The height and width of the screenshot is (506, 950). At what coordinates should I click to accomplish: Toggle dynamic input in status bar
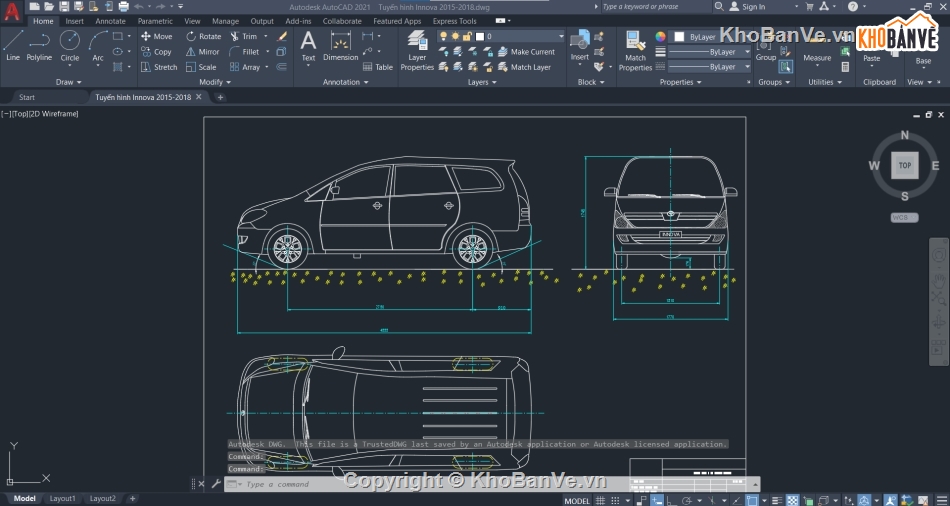657,501
